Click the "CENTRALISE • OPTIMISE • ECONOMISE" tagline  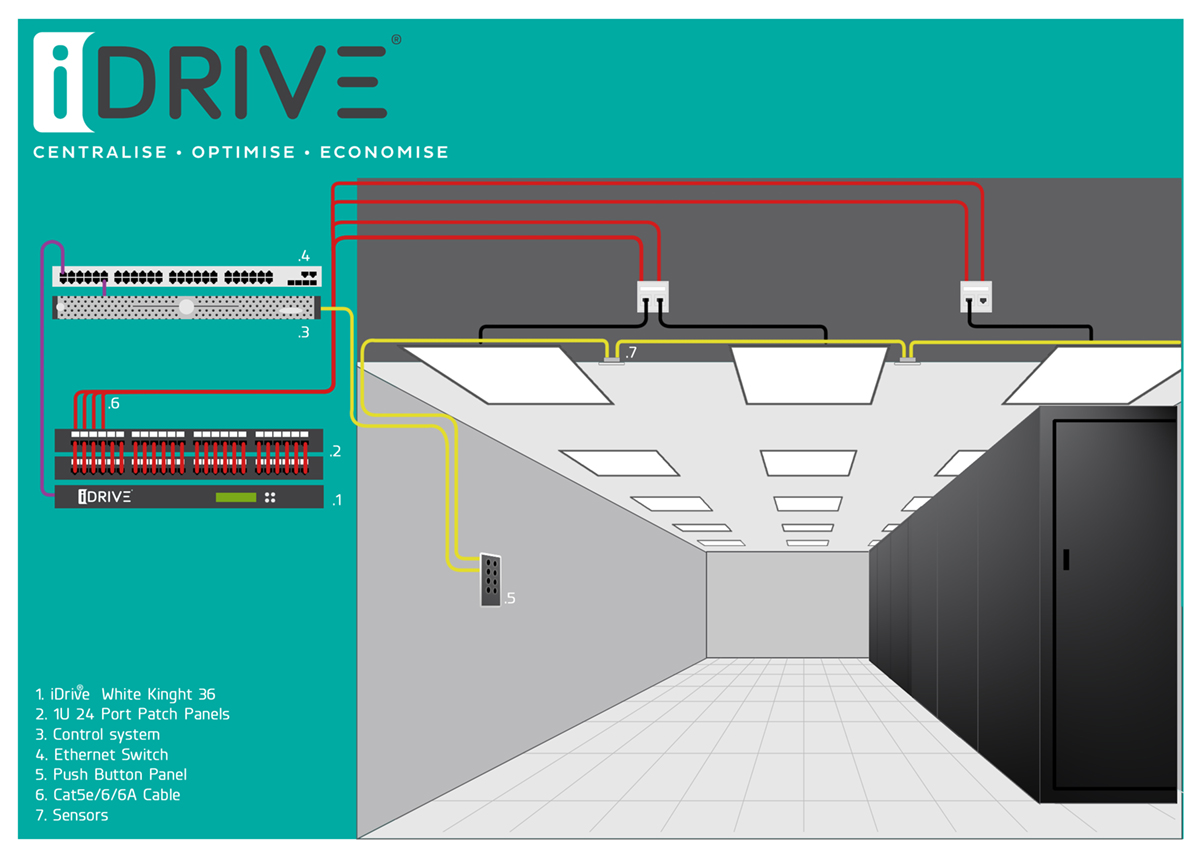(x=241, y=153)
